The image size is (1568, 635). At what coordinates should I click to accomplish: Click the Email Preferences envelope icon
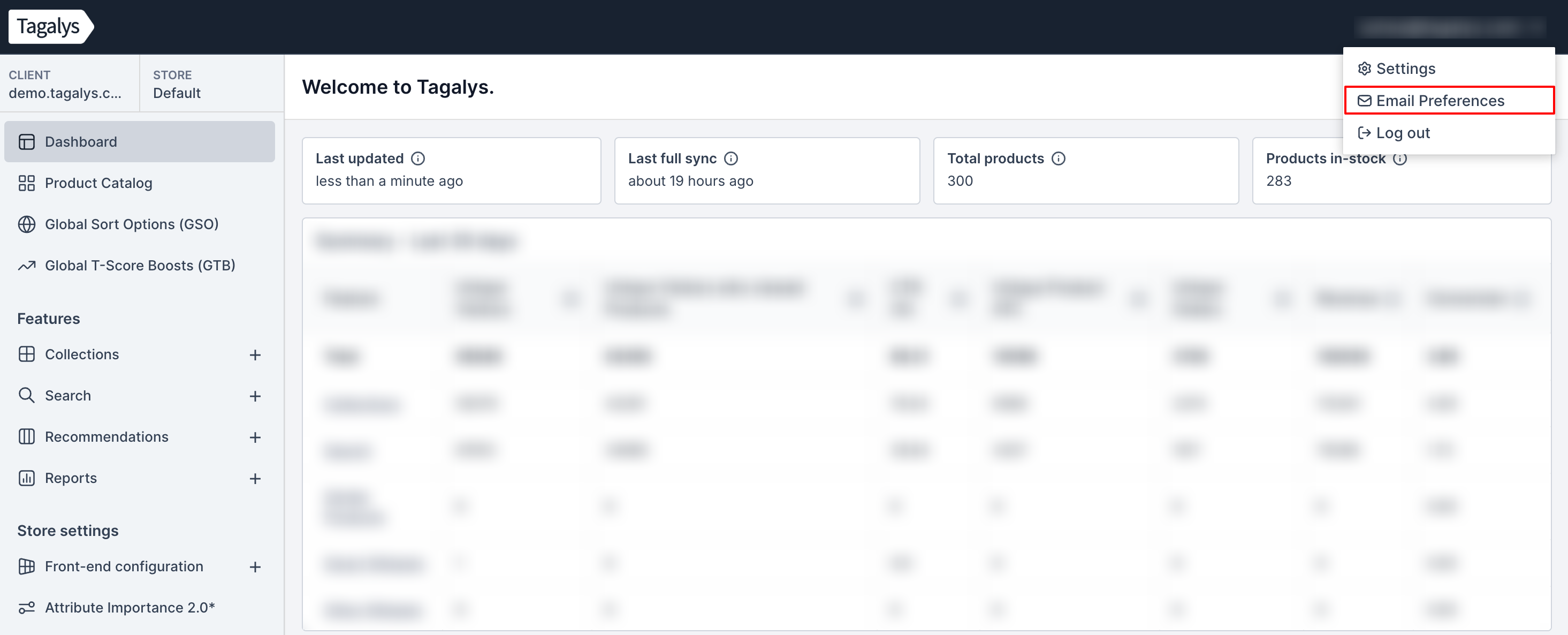click(x=1364, y=101)
